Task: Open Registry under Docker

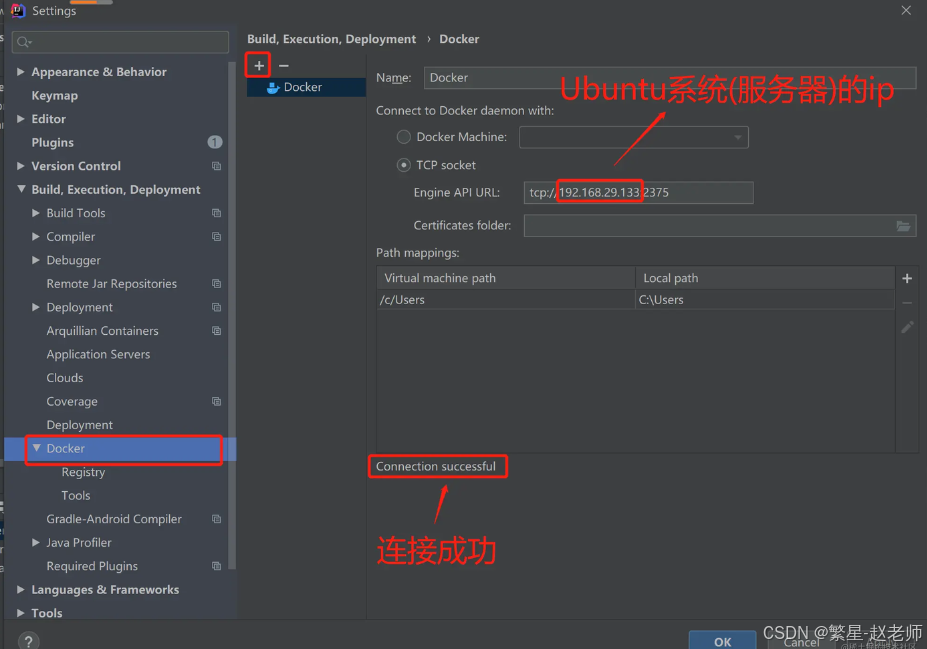Action: (83, 472)
